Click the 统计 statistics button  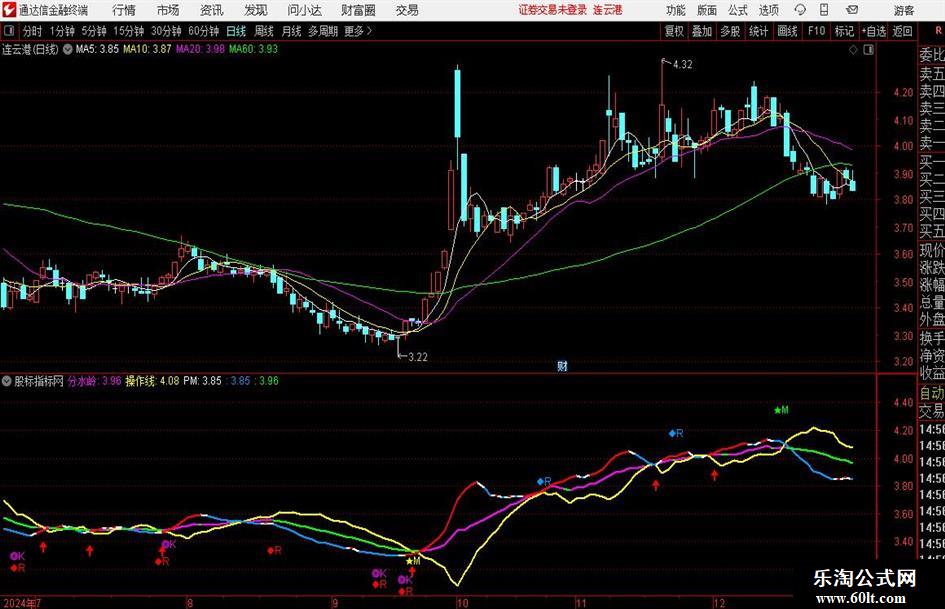point(758,31)
